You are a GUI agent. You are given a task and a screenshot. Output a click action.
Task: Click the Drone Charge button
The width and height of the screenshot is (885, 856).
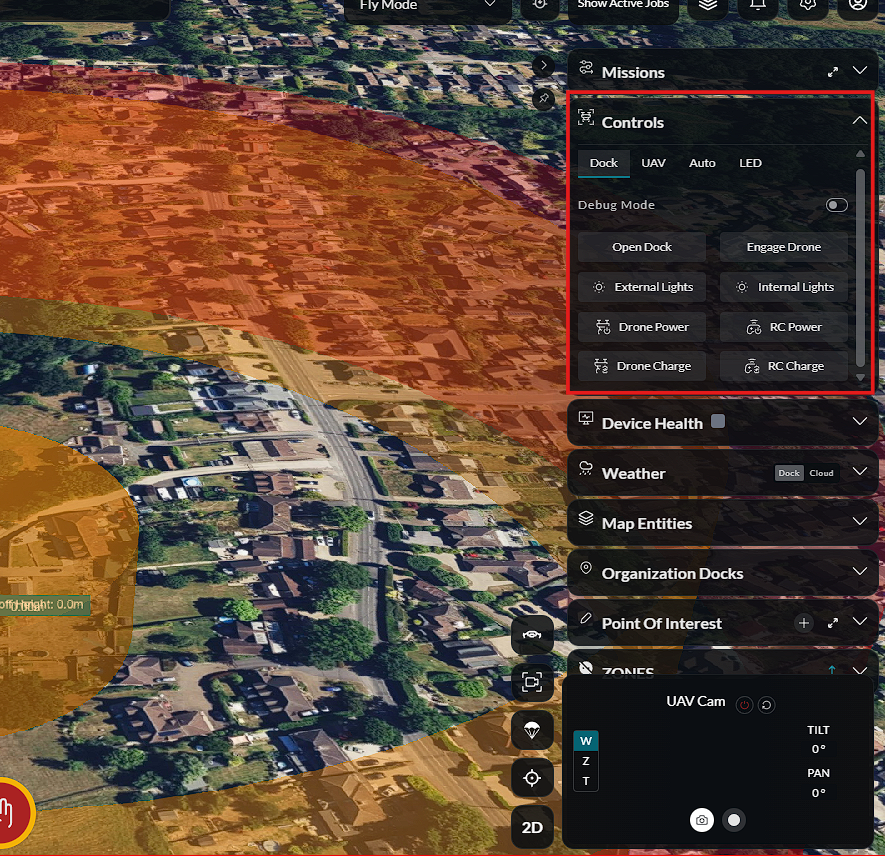(642, 366)
